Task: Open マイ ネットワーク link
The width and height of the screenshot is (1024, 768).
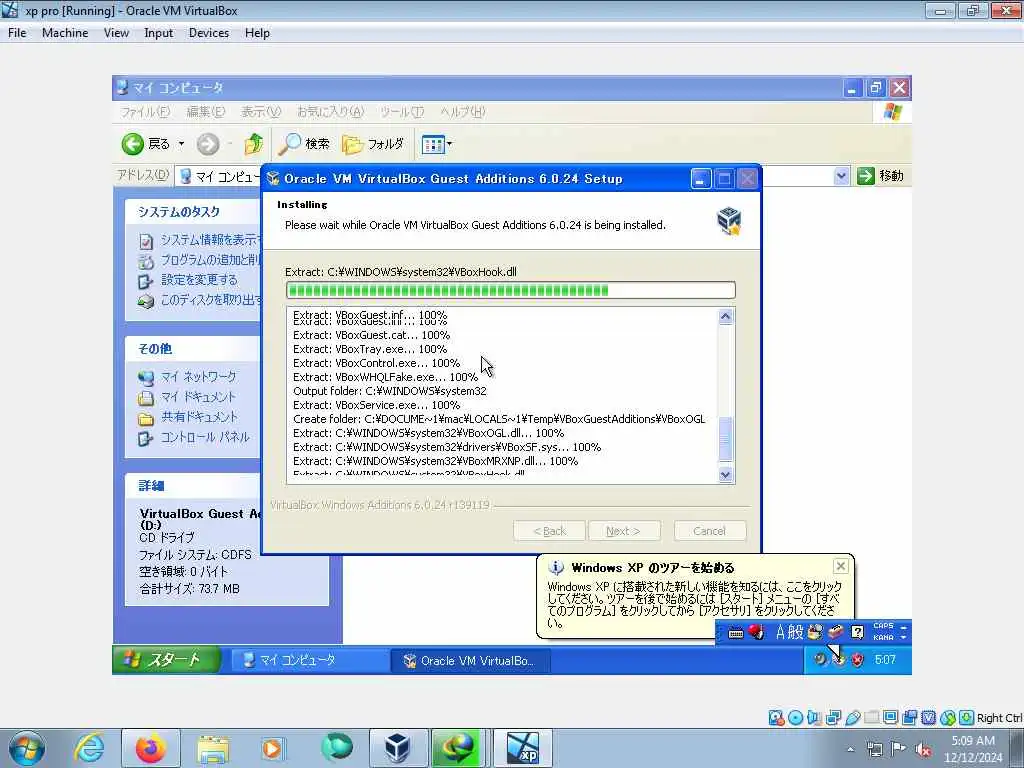Action: pos(199,377)
